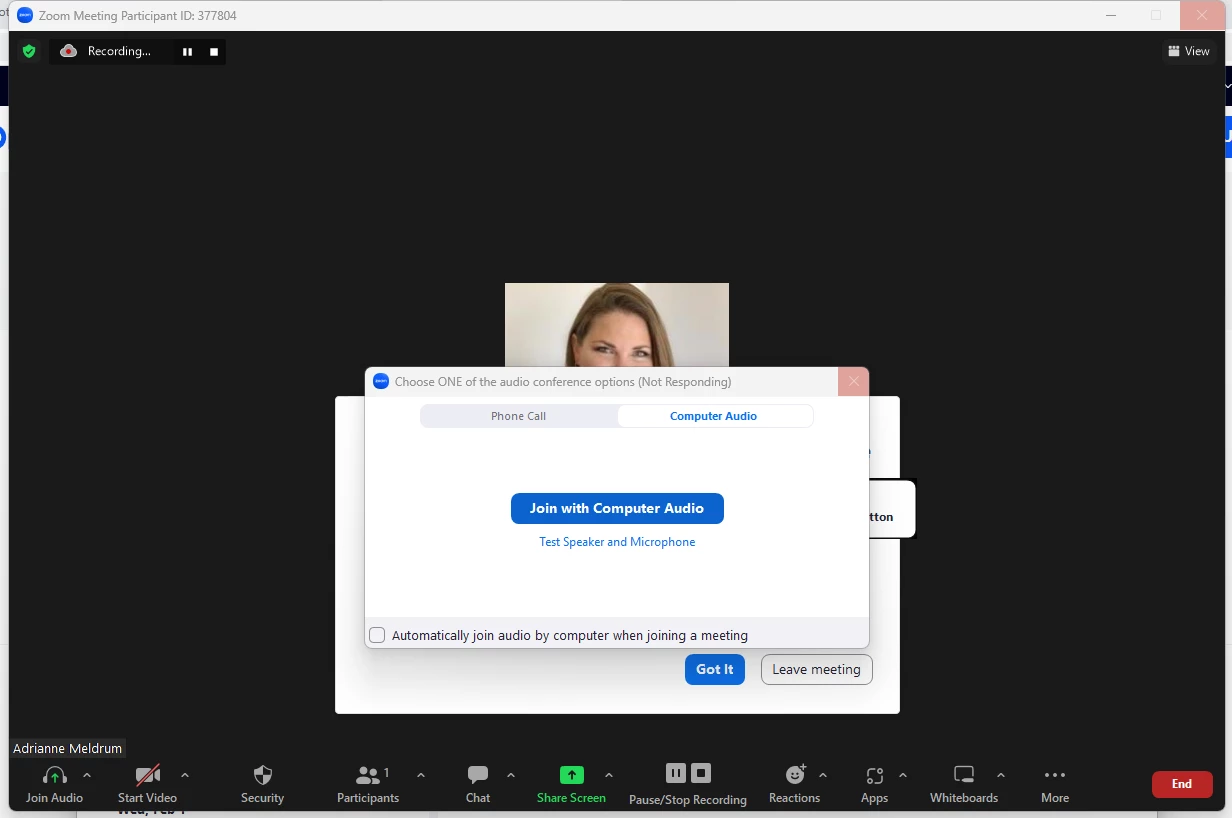This screenshot has width=1232, height=818.
Task: Expand video options arrow next to Start Video
Action: pyautogui.click(x=185, y=775)
